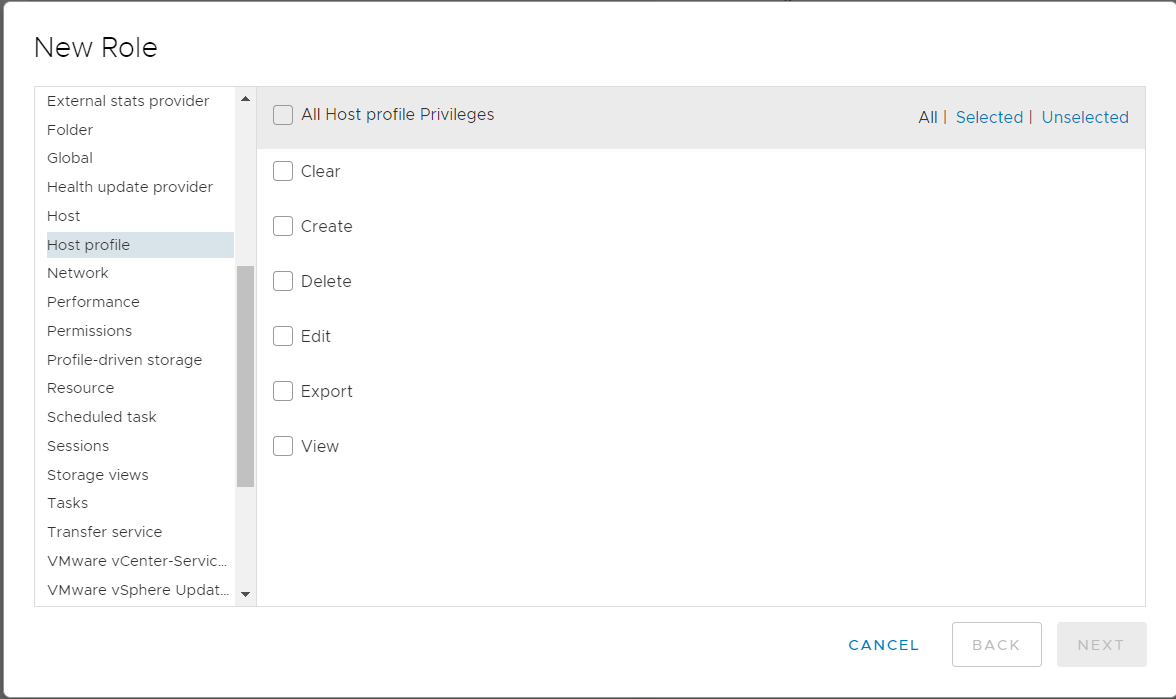Click the category list scrollbar thumb
The height and width of the screenshot is (699, 1176).
(x=245, y=376)
